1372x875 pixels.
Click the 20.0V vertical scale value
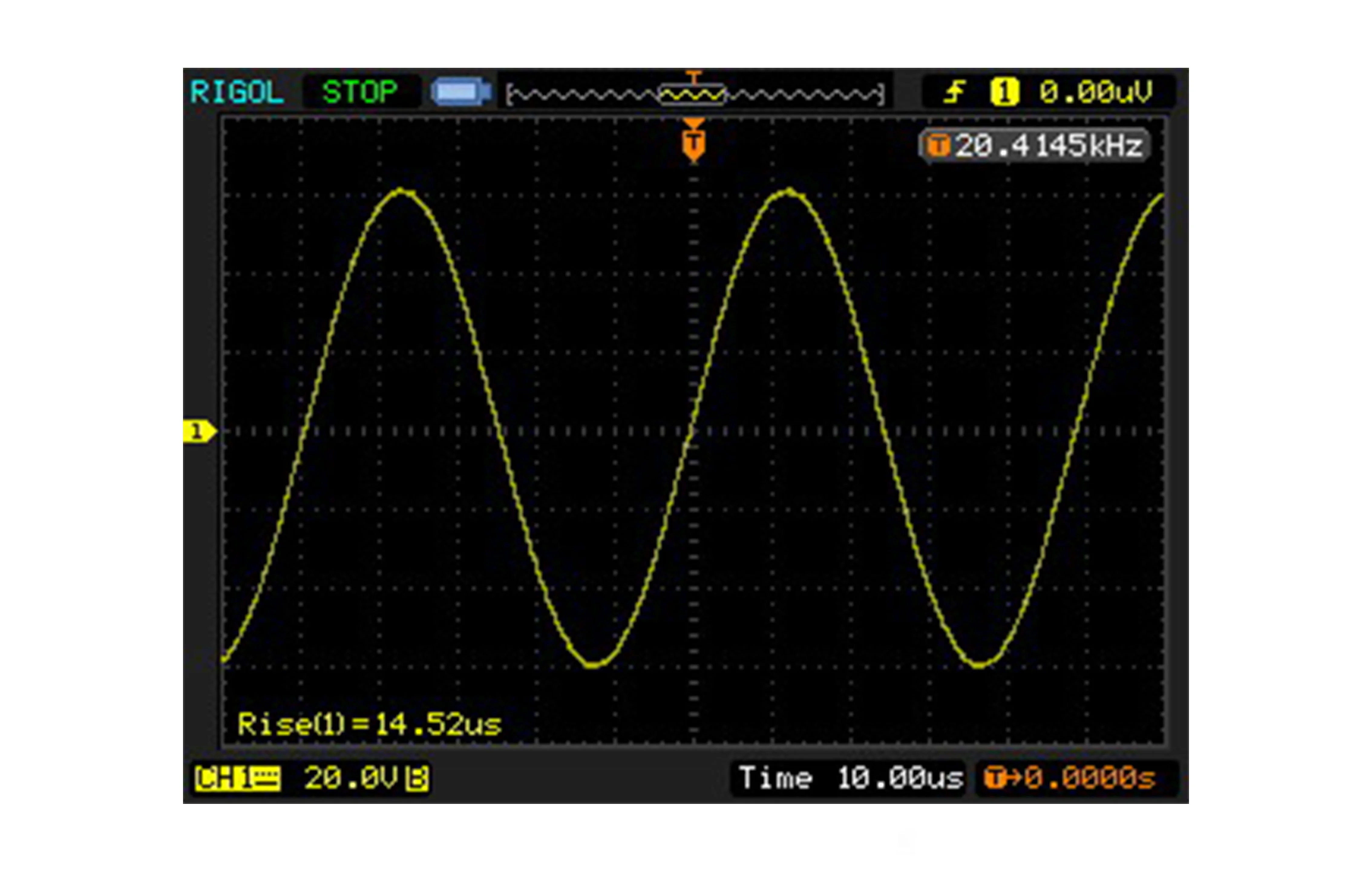[350, 778]
